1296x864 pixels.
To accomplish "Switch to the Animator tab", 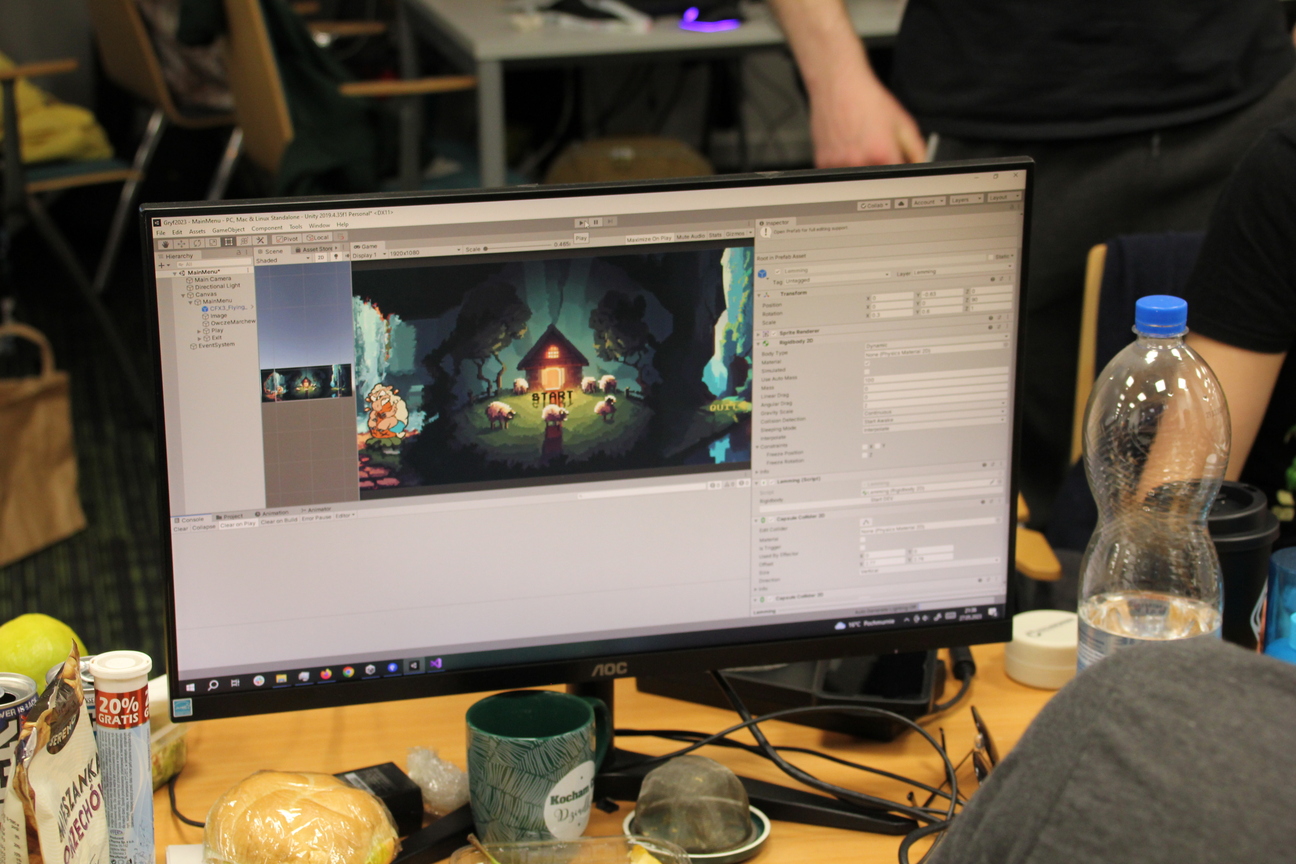I will coord(316,509).
